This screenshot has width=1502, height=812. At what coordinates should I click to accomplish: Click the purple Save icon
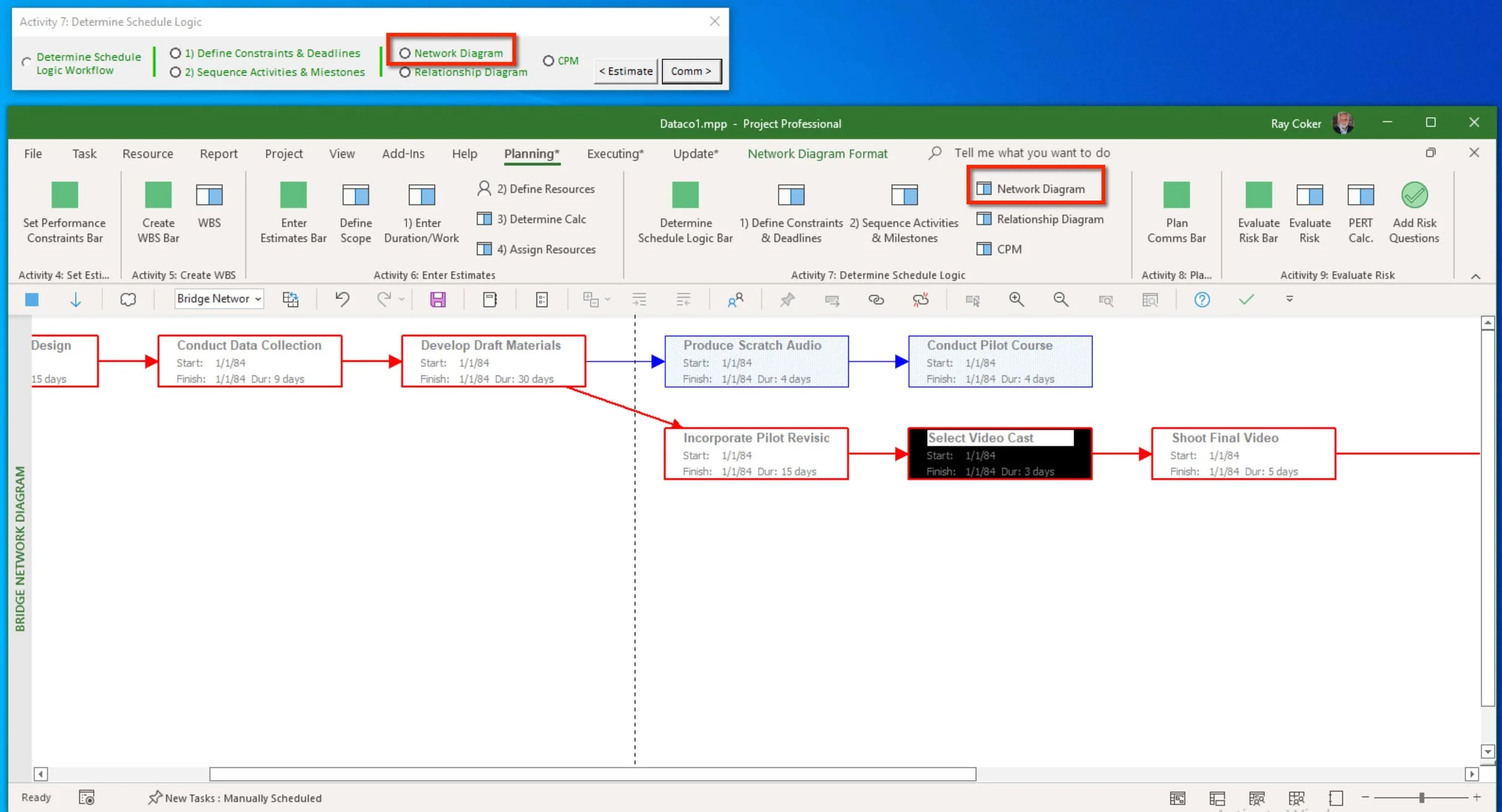coord(438,299)
